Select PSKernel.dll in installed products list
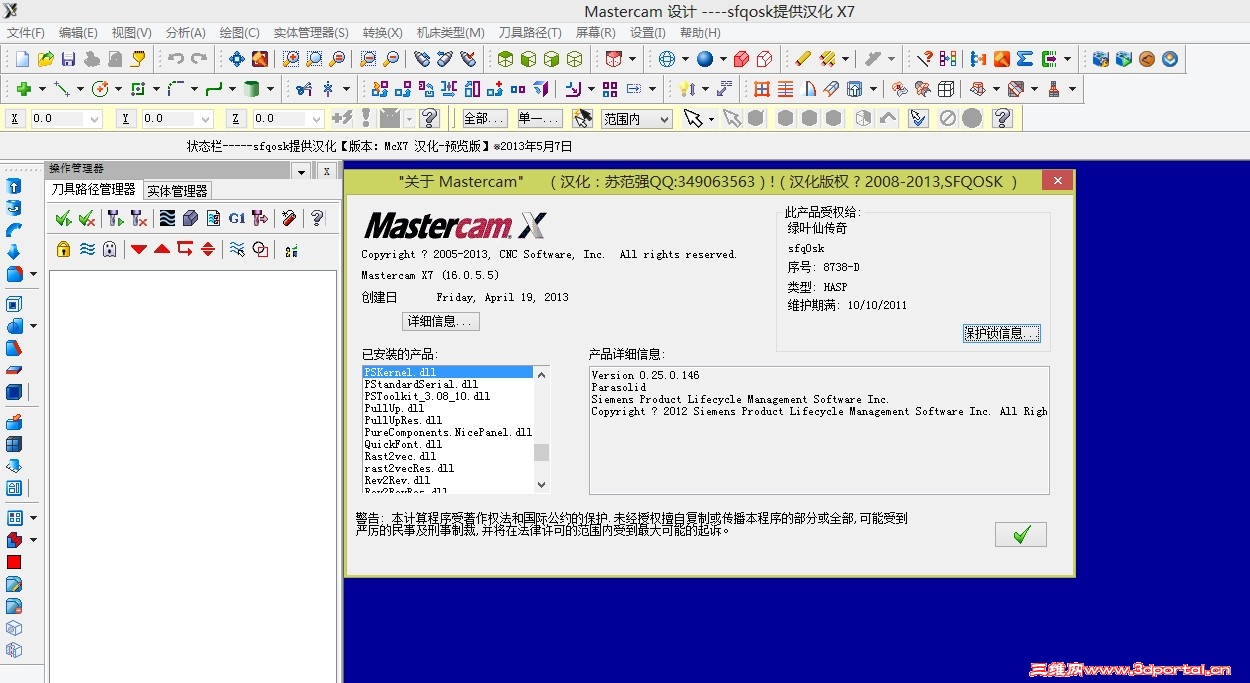 point(447,372)
